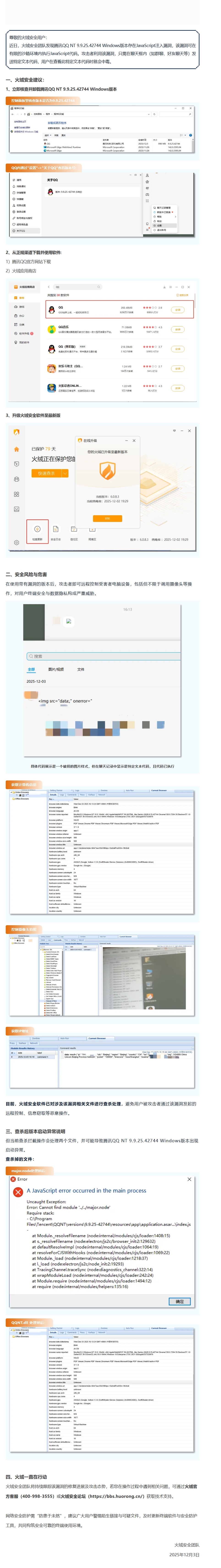Expand the 快速查杀 dropdown arrow
The width and height of the screenshot is (221, 1568).
point(65,473)
